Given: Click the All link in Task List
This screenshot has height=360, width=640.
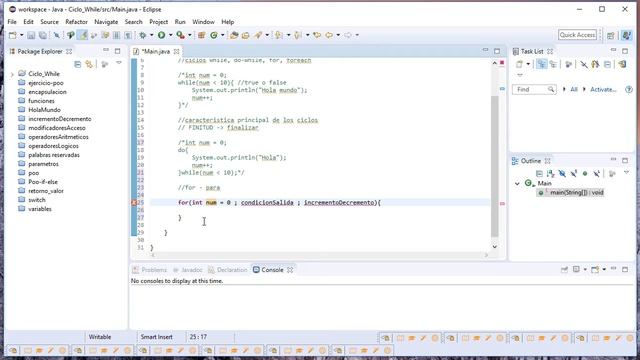Looking at the screenshot, I should coord(573,89).
